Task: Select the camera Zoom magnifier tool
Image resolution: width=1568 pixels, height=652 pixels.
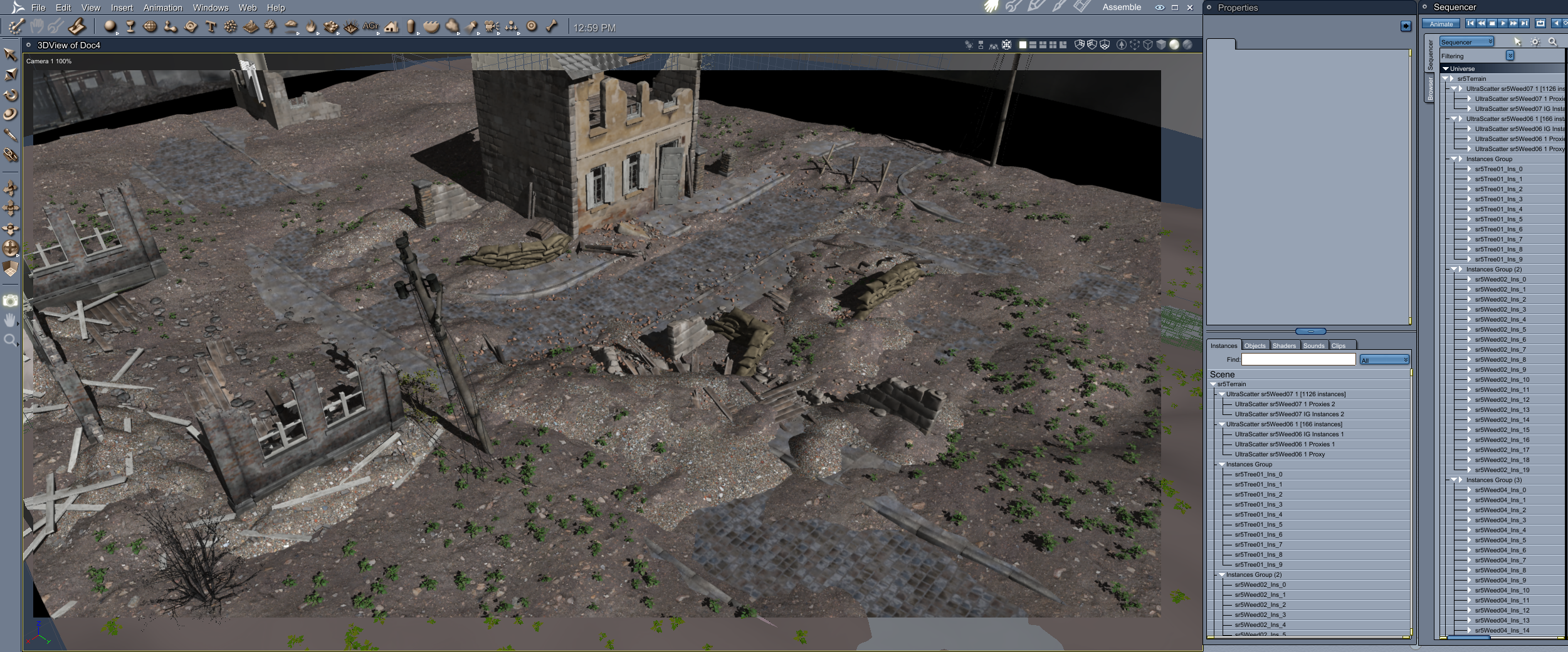Action: coord(10,340)
